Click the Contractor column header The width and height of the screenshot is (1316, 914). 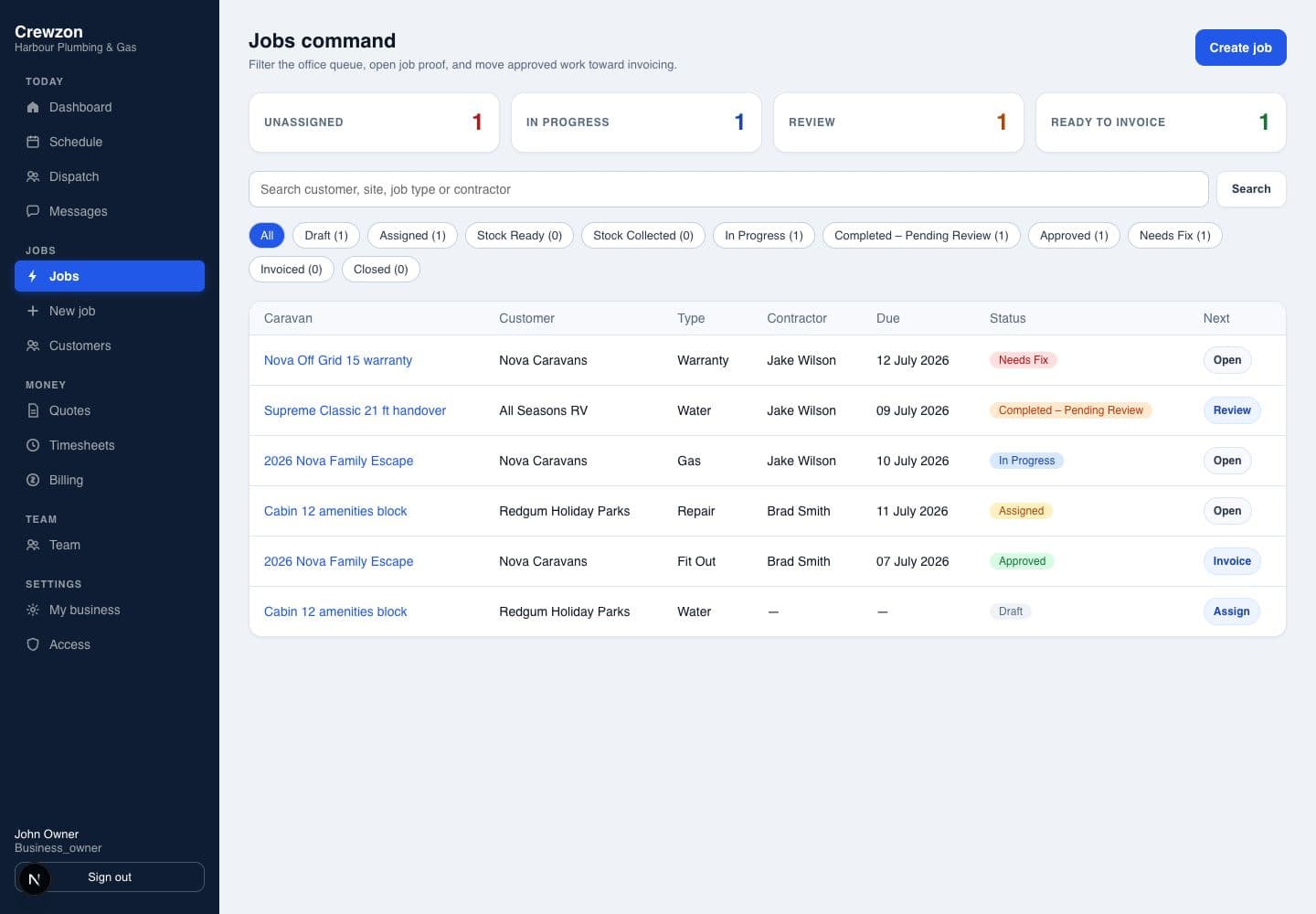click(x=797, y=318)
